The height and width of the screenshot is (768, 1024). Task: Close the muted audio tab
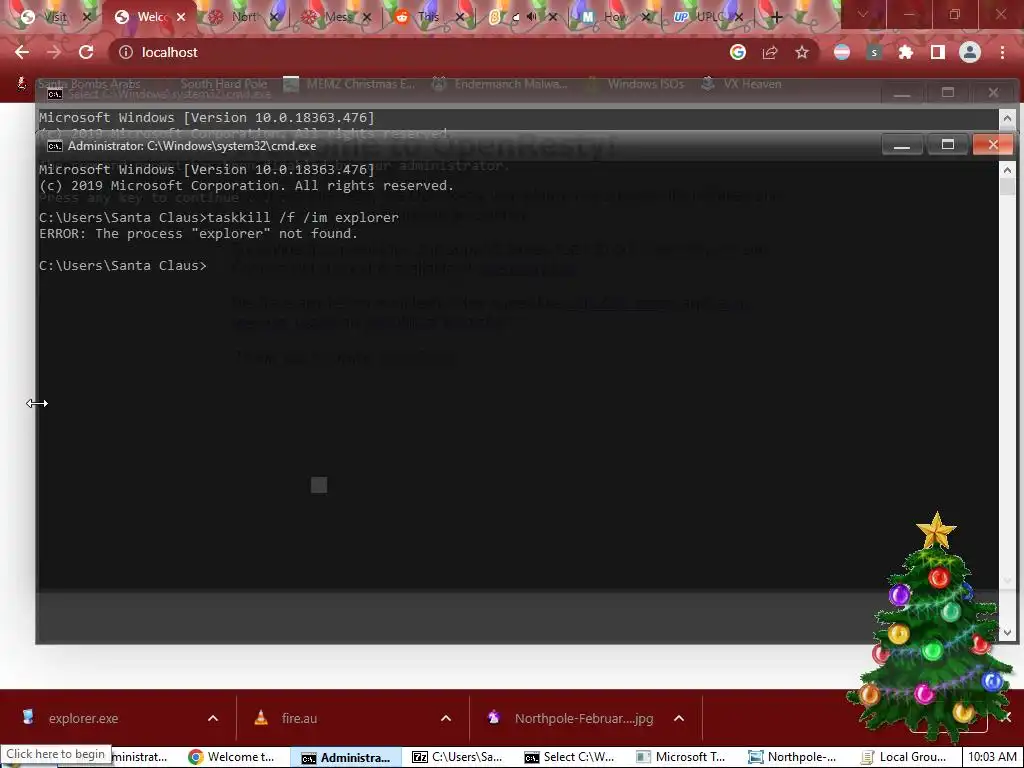pos(553,18)
